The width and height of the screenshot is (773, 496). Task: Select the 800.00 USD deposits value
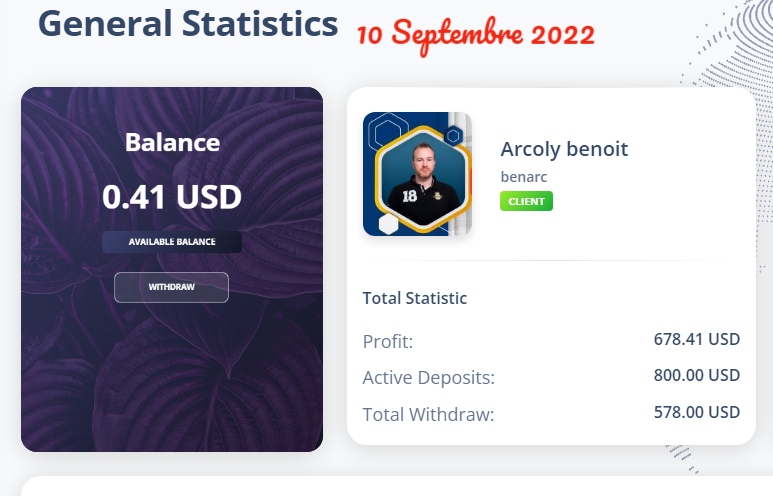pyautogui.click(x=696, y=376)
